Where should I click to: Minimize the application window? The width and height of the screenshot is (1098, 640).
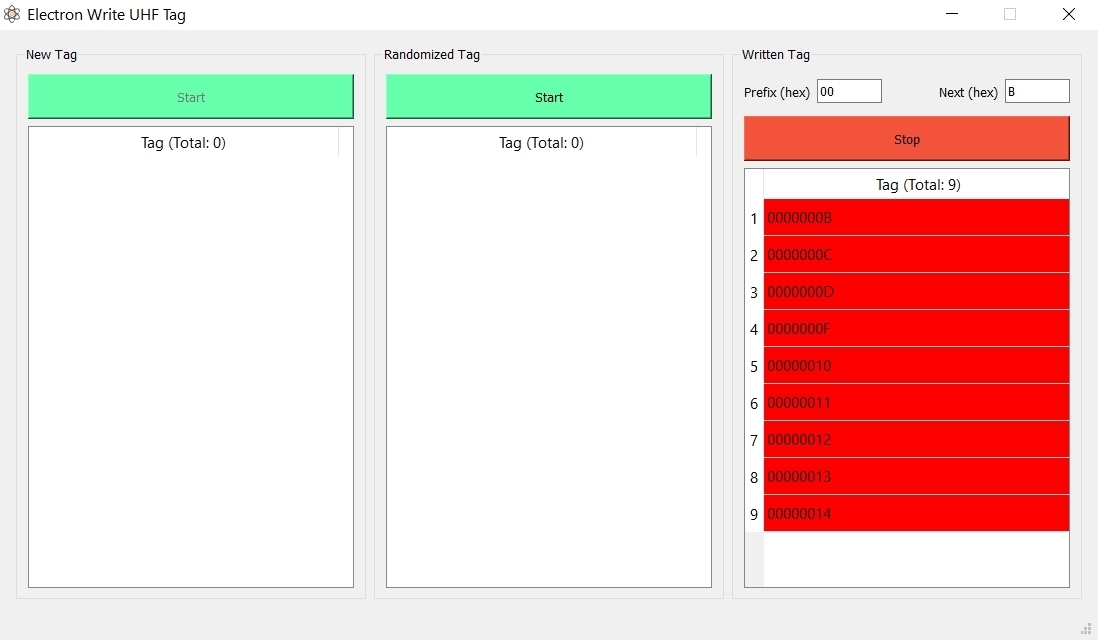[x=952, y=15]
